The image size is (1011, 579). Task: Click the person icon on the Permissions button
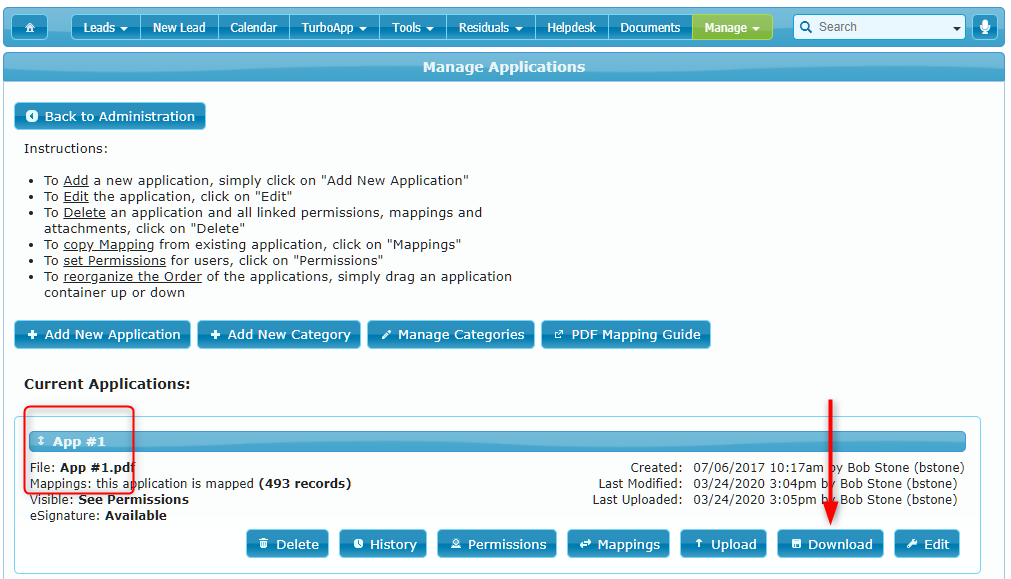pyautogui.click(x=455, y=543)
